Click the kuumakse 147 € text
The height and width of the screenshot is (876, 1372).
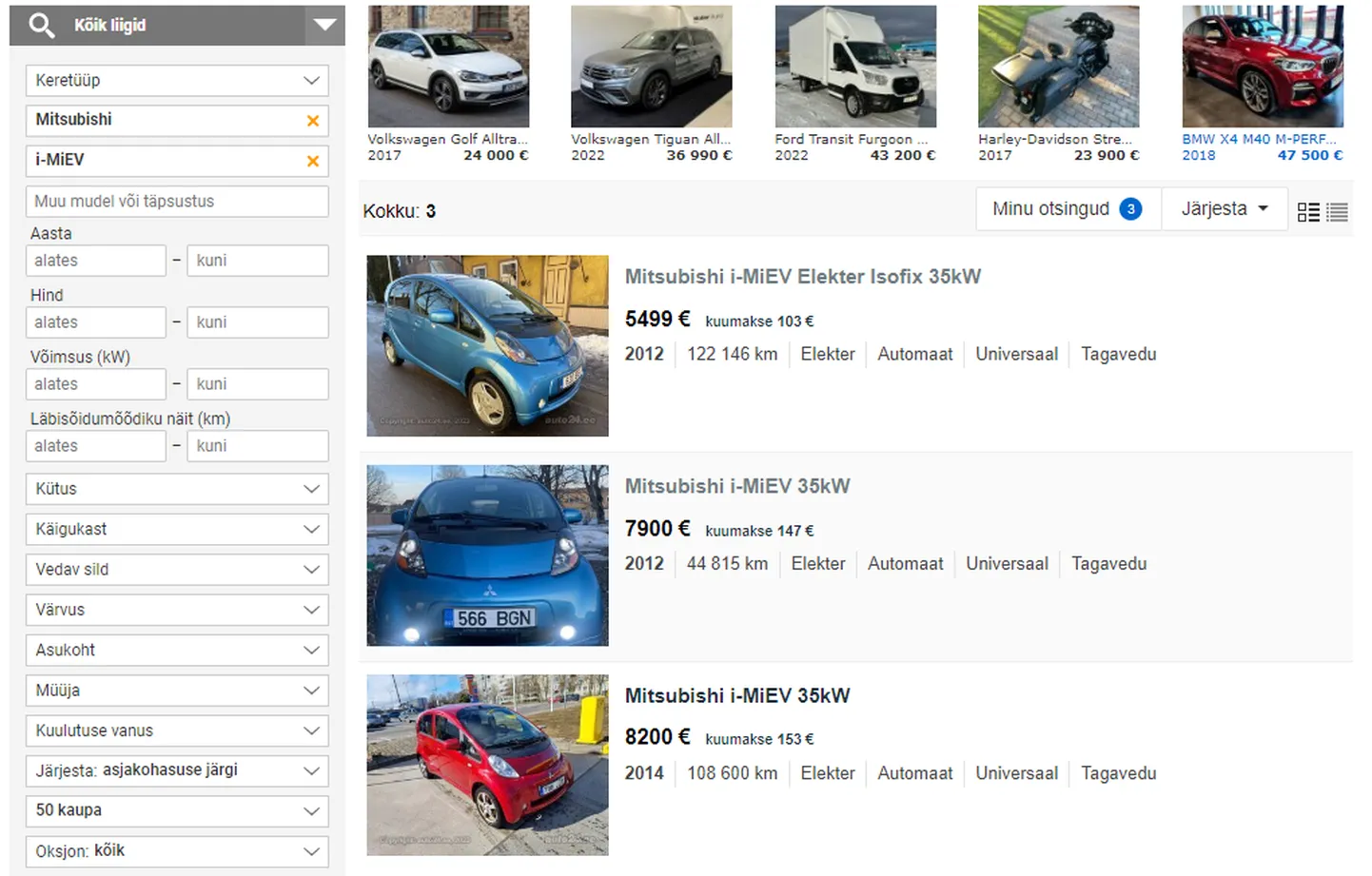[759, 531]
